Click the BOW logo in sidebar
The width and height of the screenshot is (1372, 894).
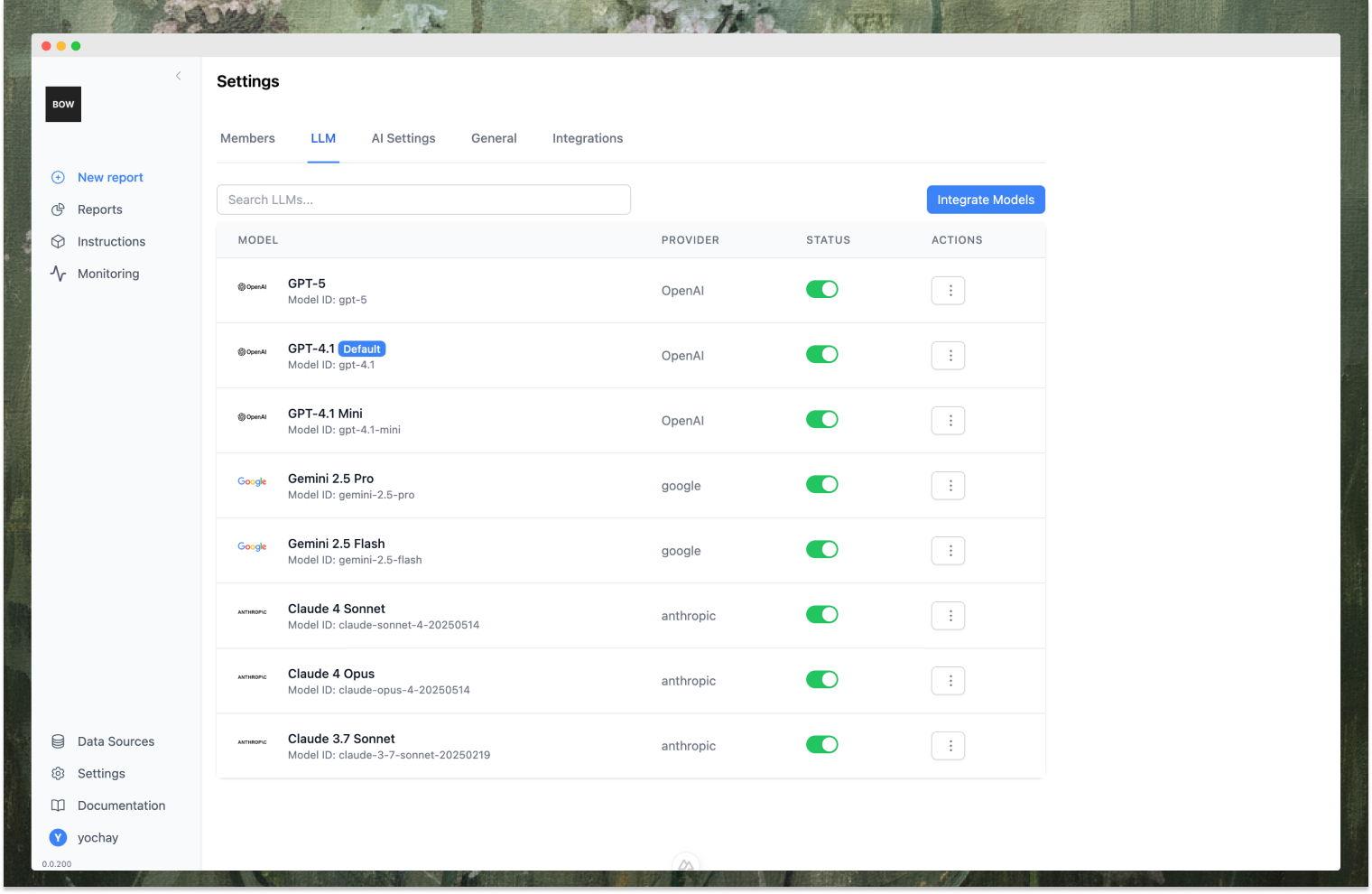click(63, 105)
